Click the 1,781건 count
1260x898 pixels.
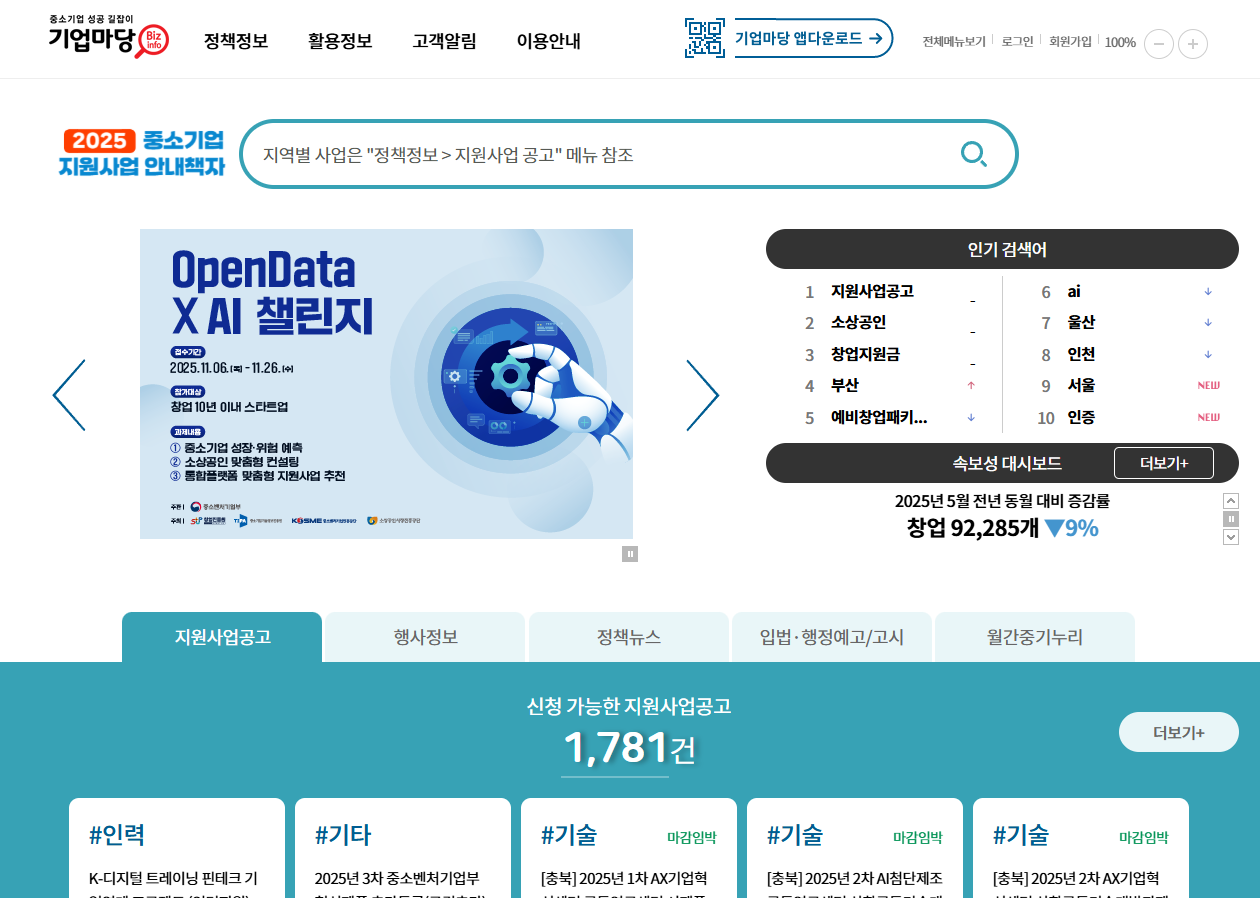[x=629, y=748]
